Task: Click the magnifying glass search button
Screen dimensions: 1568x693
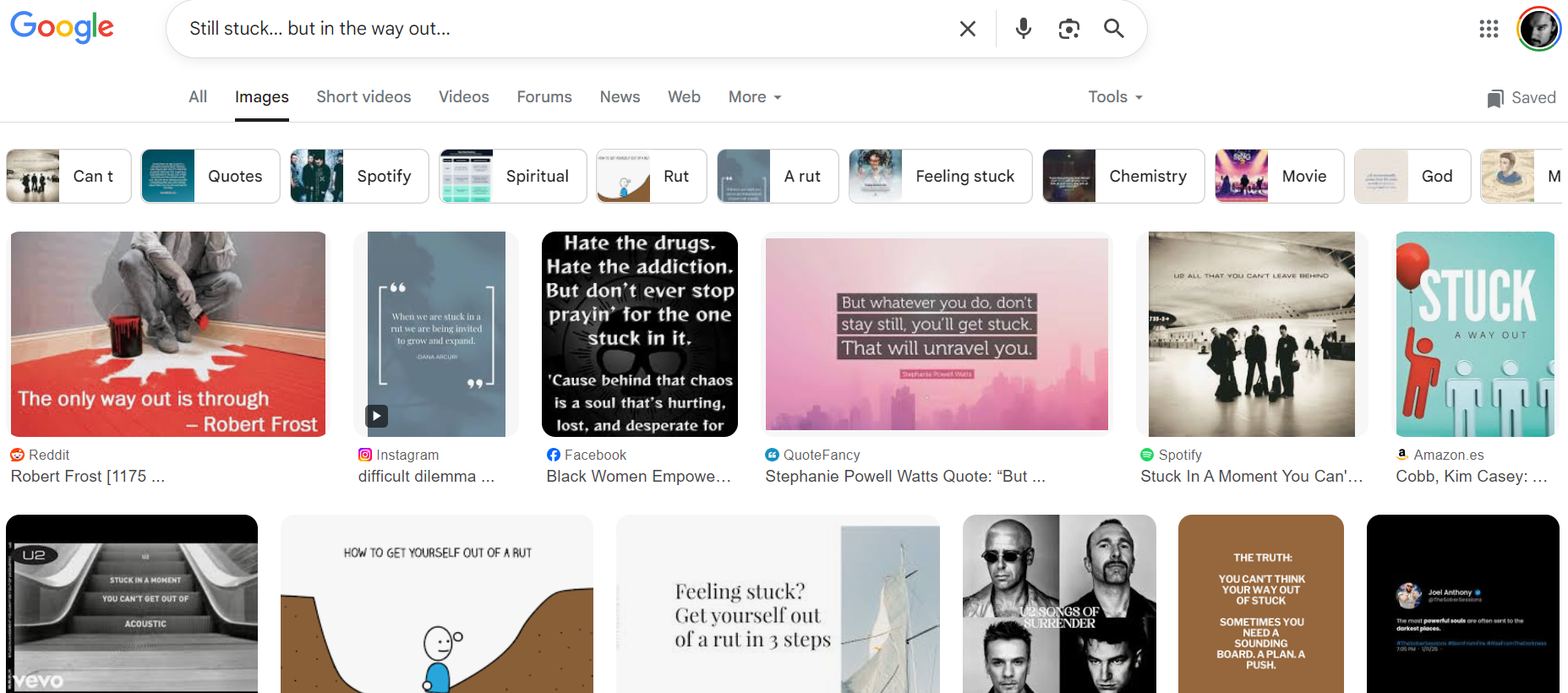Action: (x=1114, y=29)
